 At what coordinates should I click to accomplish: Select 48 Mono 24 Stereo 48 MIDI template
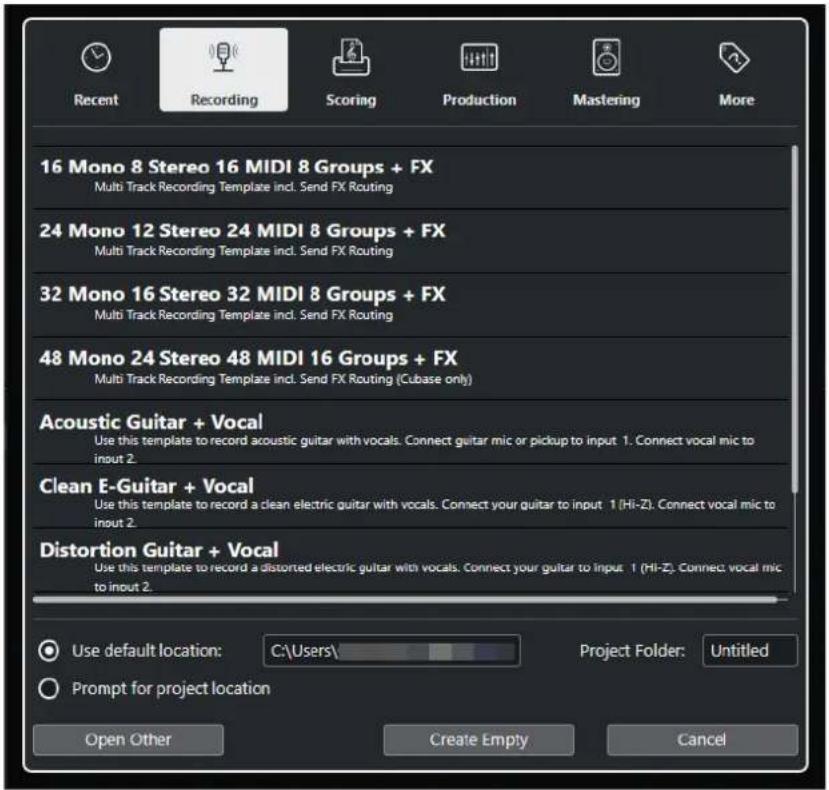tap(411, 369)
